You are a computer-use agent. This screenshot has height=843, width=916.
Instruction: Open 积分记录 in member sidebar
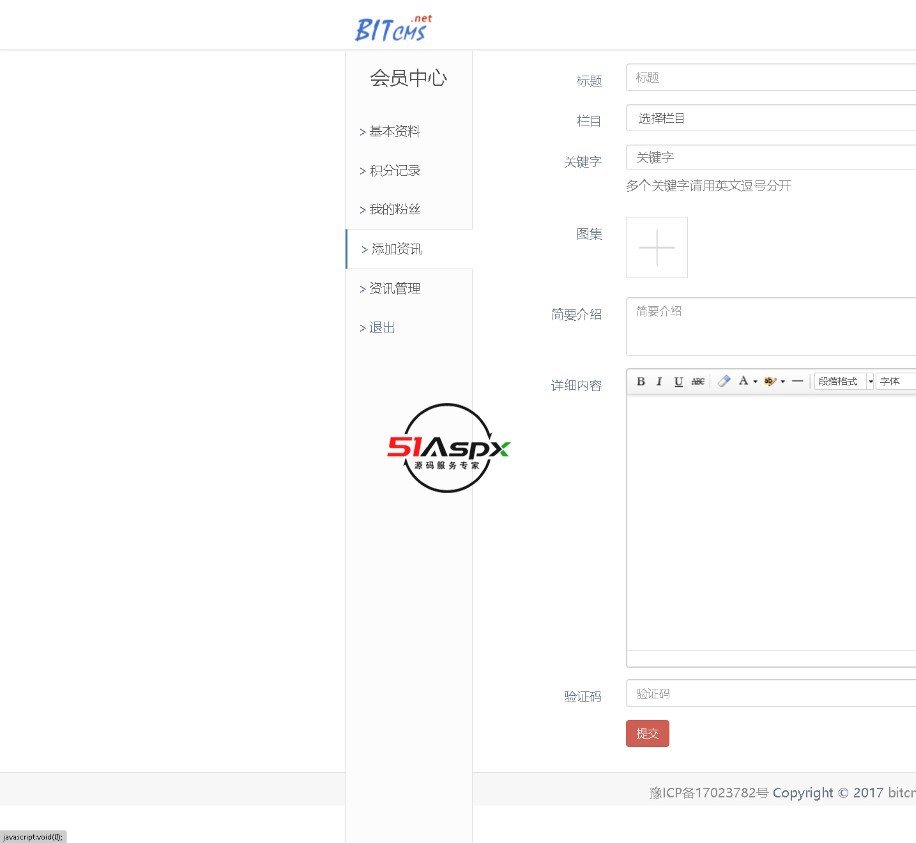[x=394, y=171]
